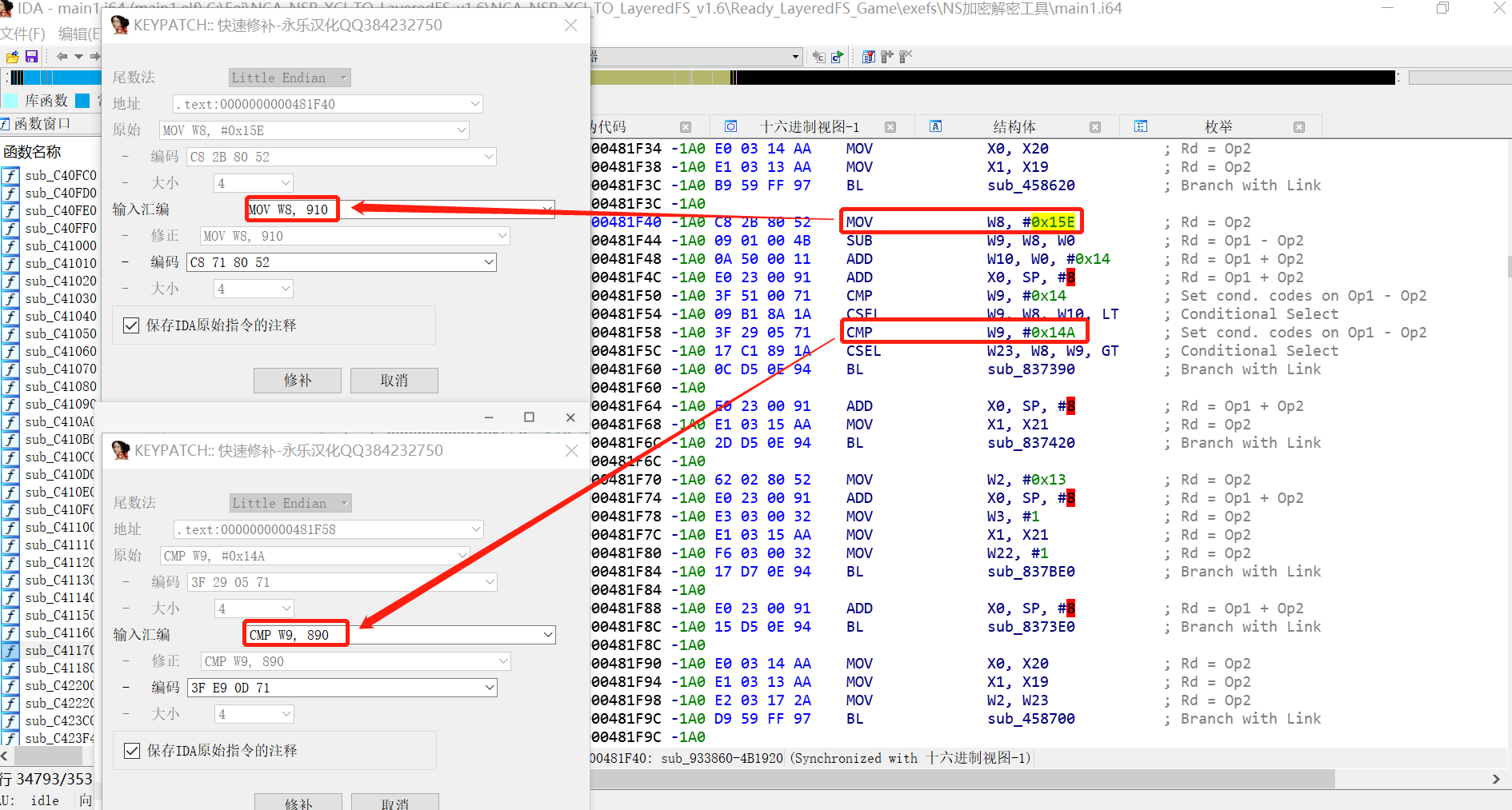This screenshot has height=810, width=1512.
Task: Click the green-arrow run icon in toolbar
Action: pos(838,57)
